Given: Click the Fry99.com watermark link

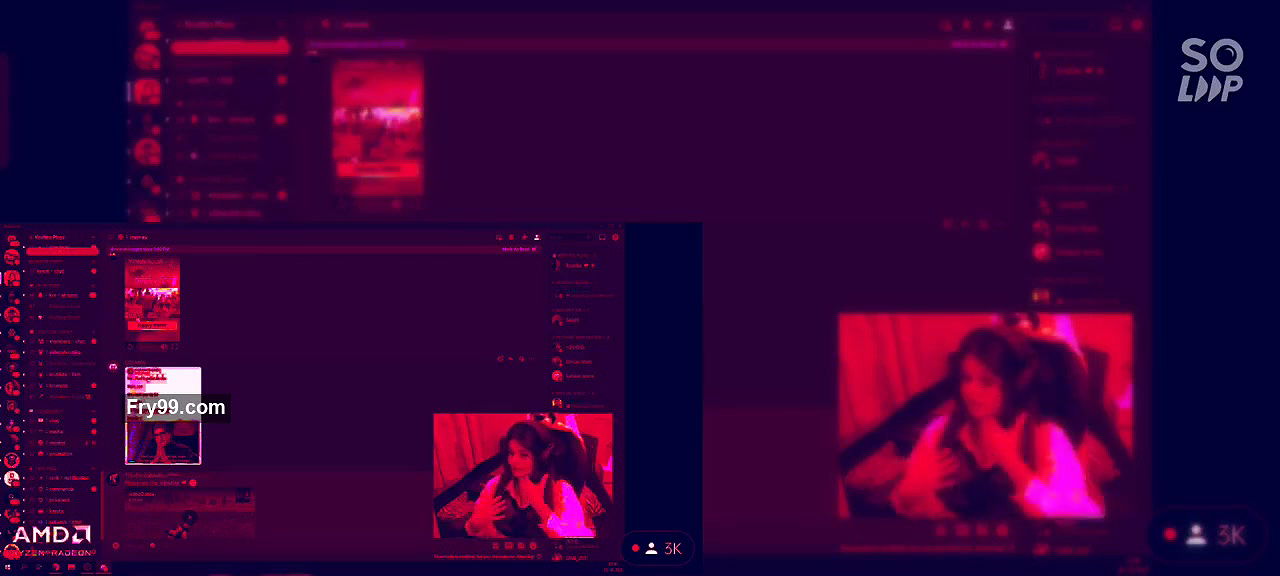Looking at the screenshot, I should tap(176, 407).
